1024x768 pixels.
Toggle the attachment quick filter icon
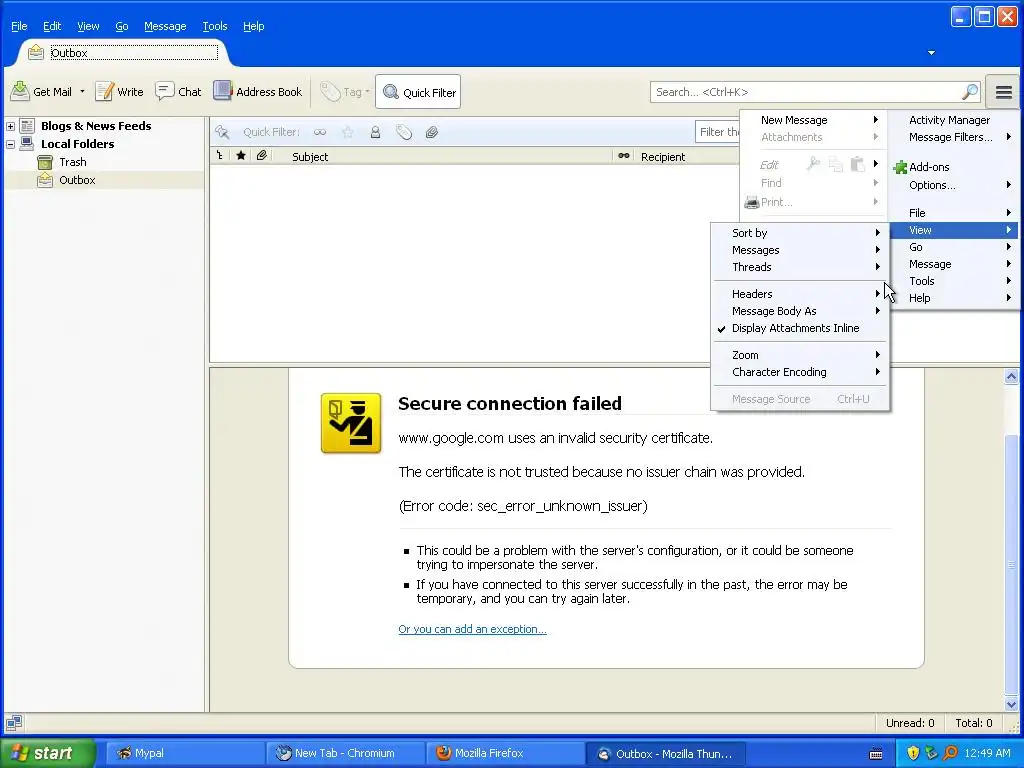point(431,133)
